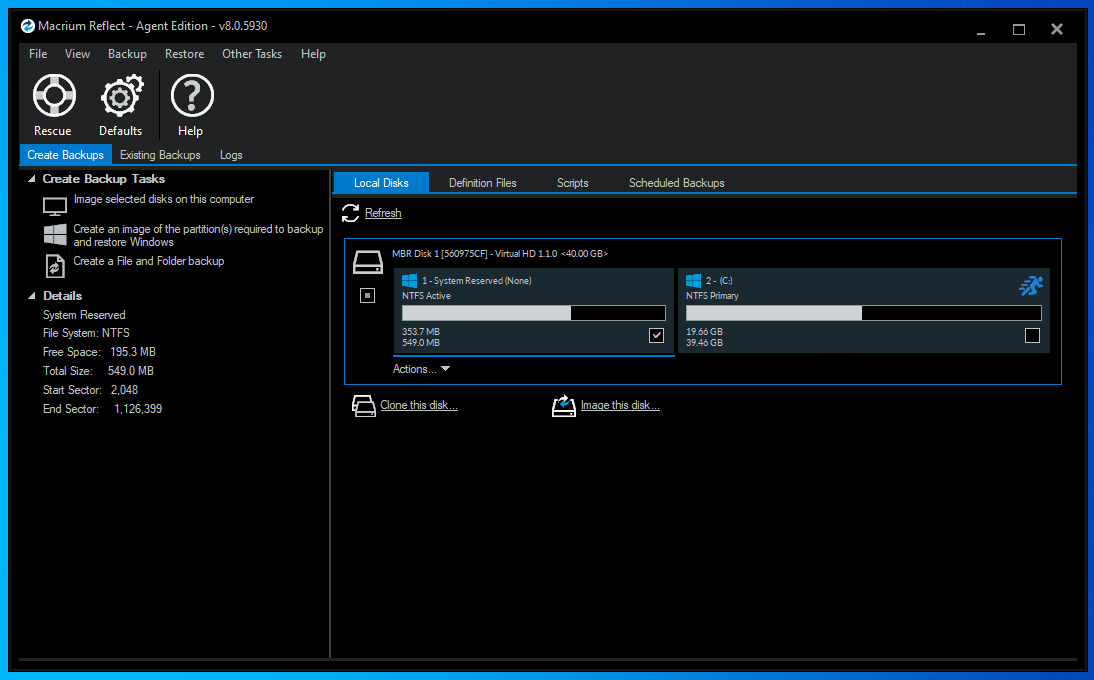Click the C: partition usage bar

(863, 313)
